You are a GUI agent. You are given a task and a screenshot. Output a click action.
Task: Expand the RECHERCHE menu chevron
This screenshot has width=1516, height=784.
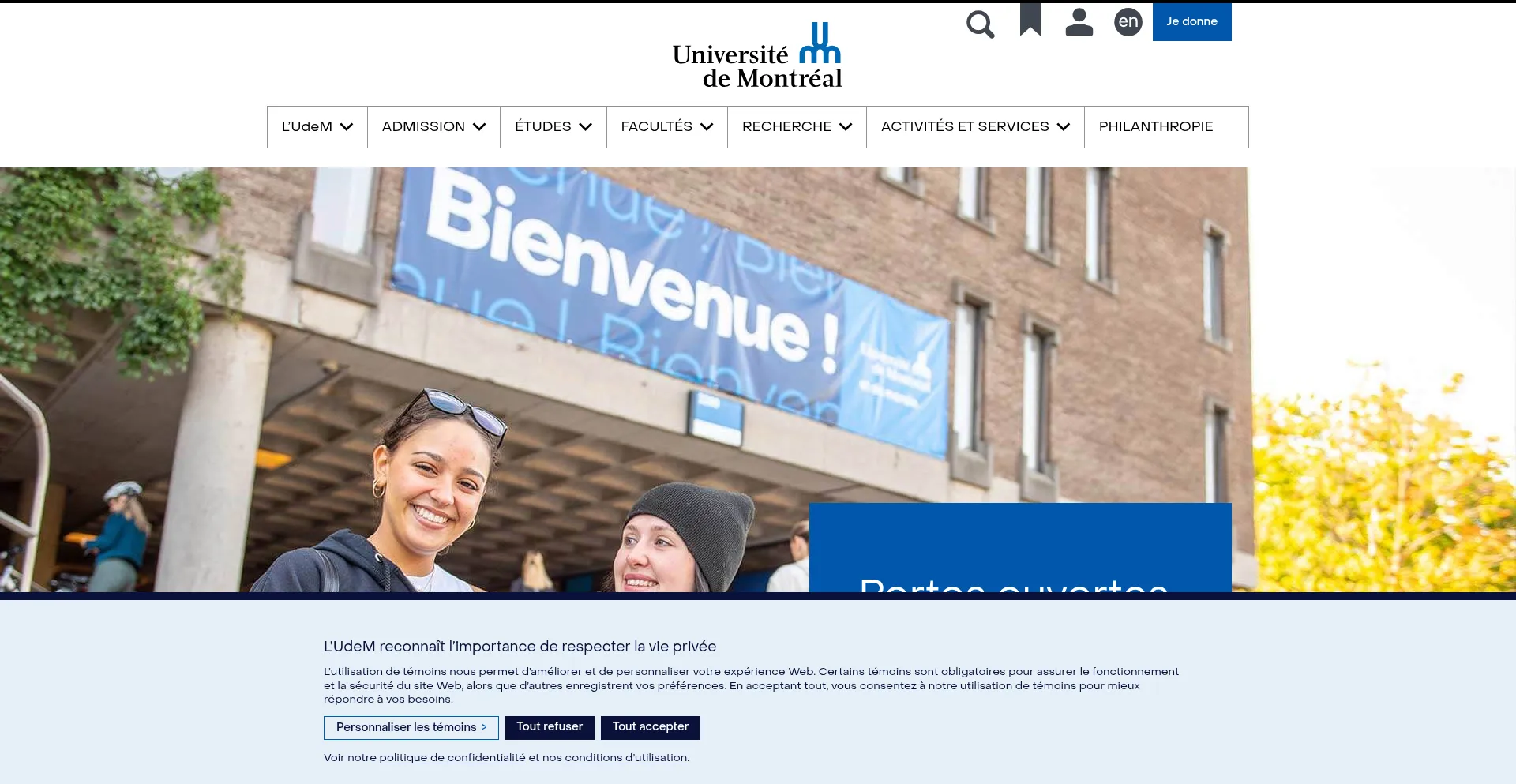pos(846,127)
